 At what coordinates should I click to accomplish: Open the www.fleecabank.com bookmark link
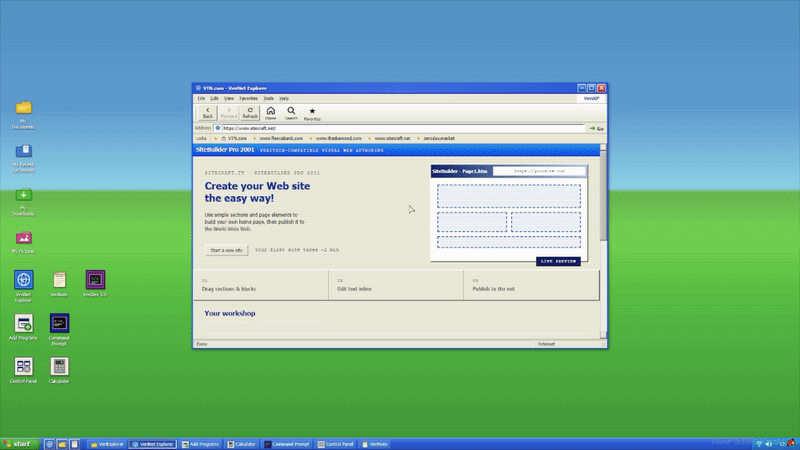point(281,138)
